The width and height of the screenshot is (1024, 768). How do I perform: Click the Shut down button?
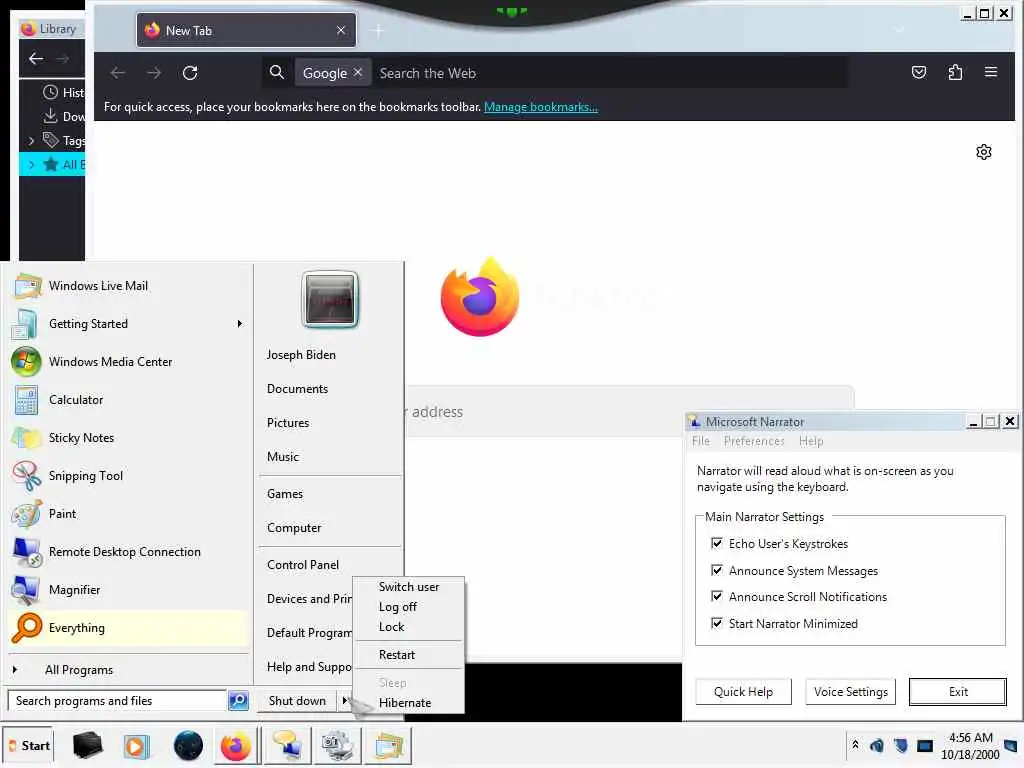point(297,701)
